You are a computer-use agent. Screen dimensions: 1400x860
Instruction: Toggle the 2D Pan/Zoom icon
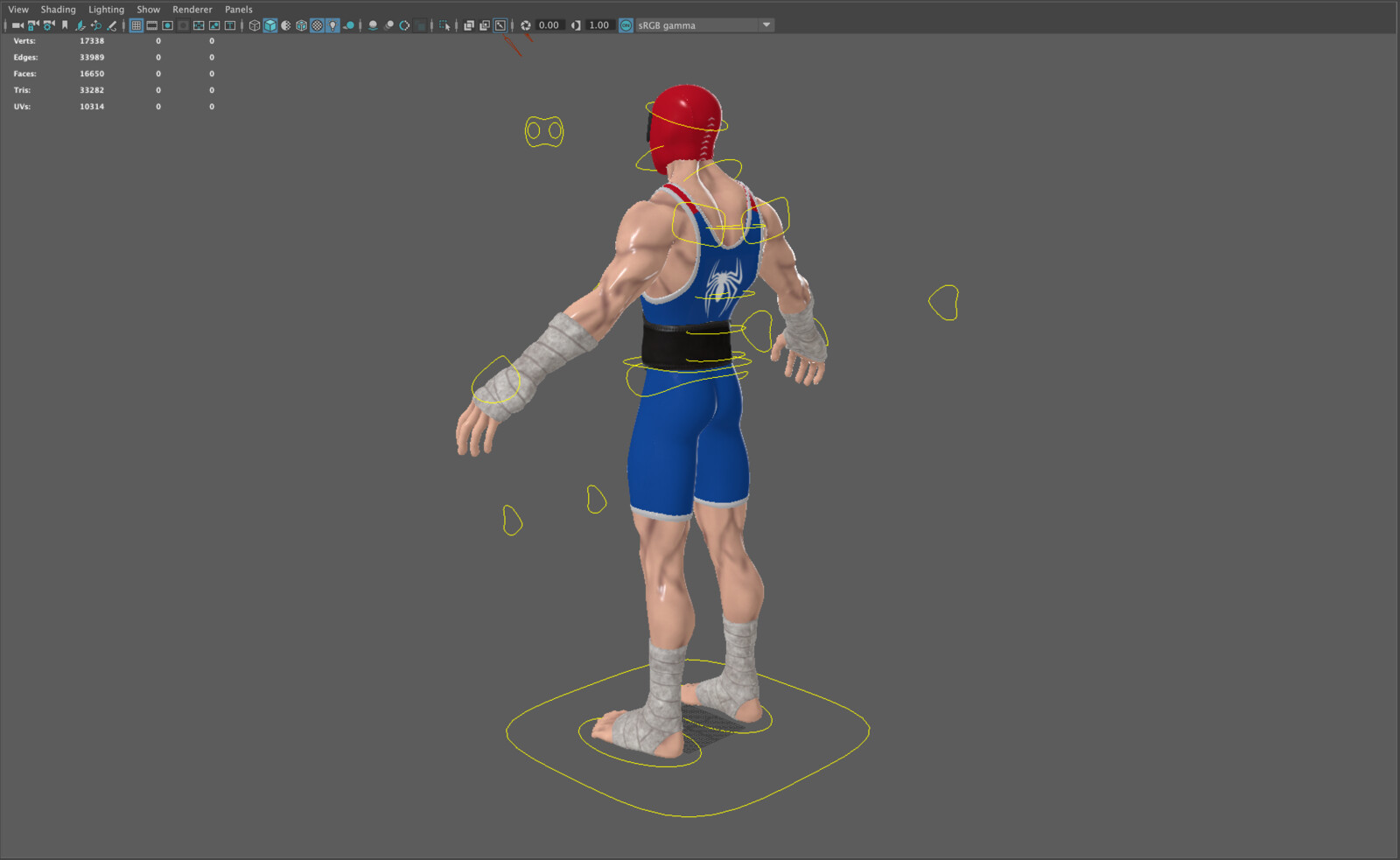click(x=96, y=25)
